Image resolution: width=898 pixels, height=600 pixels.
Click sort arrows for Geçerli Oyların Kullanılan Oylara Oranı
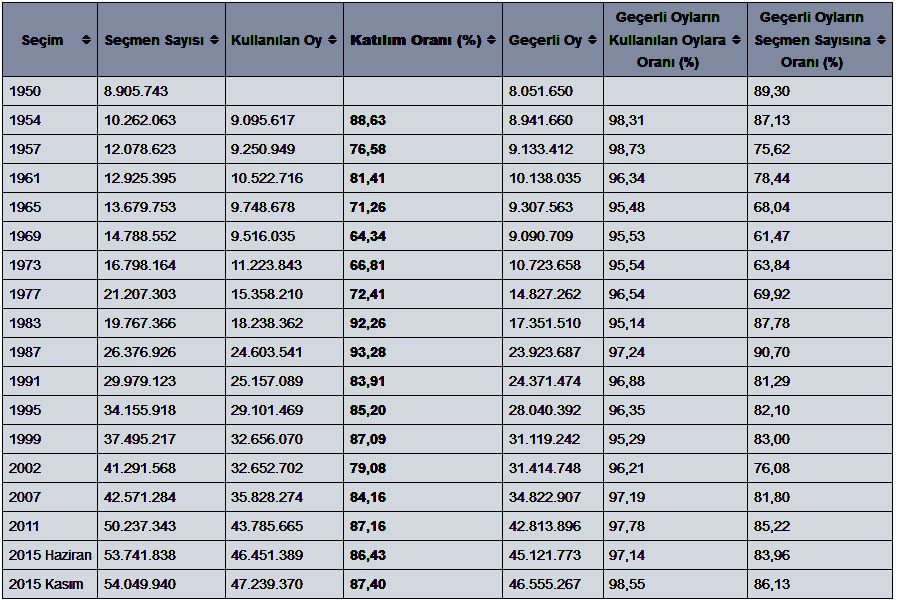pos(736,41)
